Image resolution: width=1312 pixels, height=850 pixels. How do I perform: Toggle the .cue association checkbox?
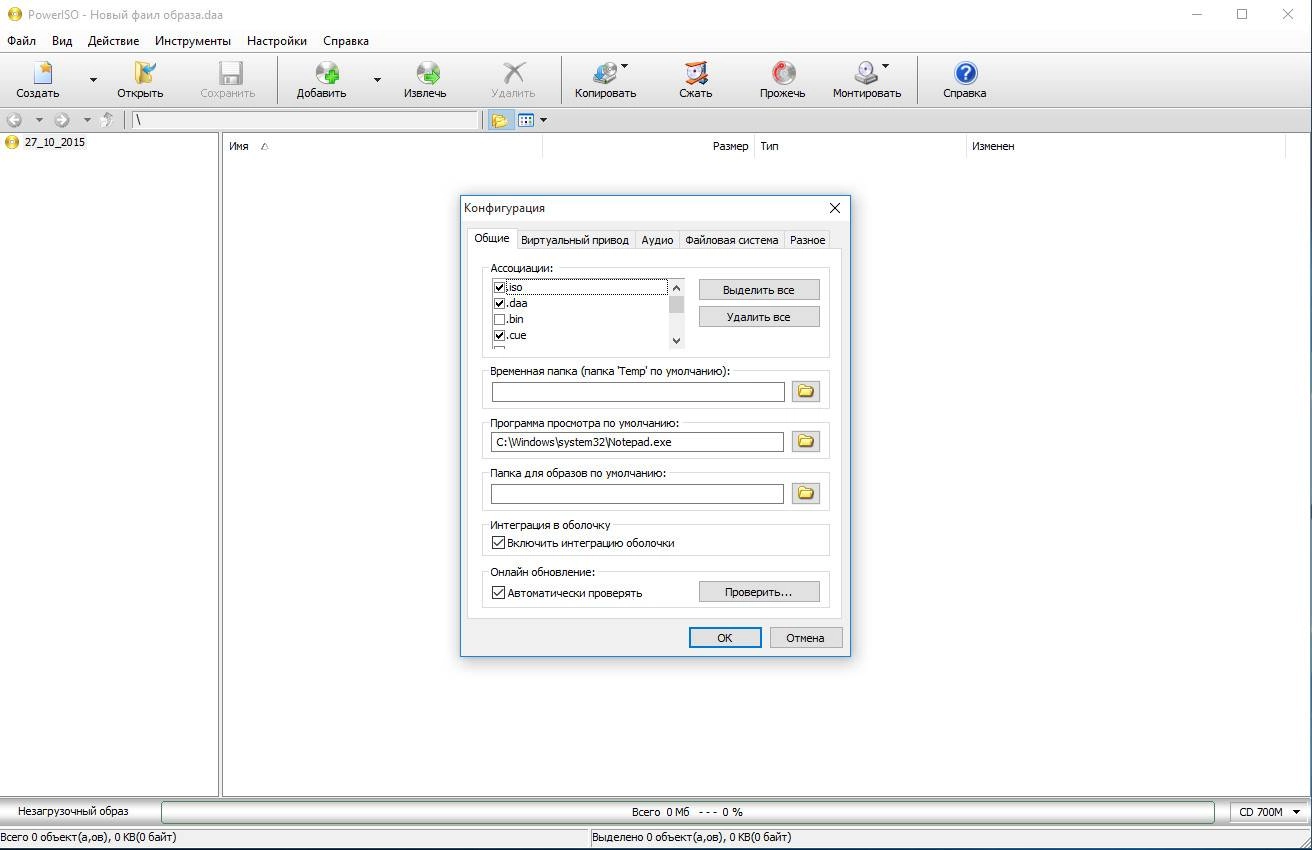coord(499,335)
